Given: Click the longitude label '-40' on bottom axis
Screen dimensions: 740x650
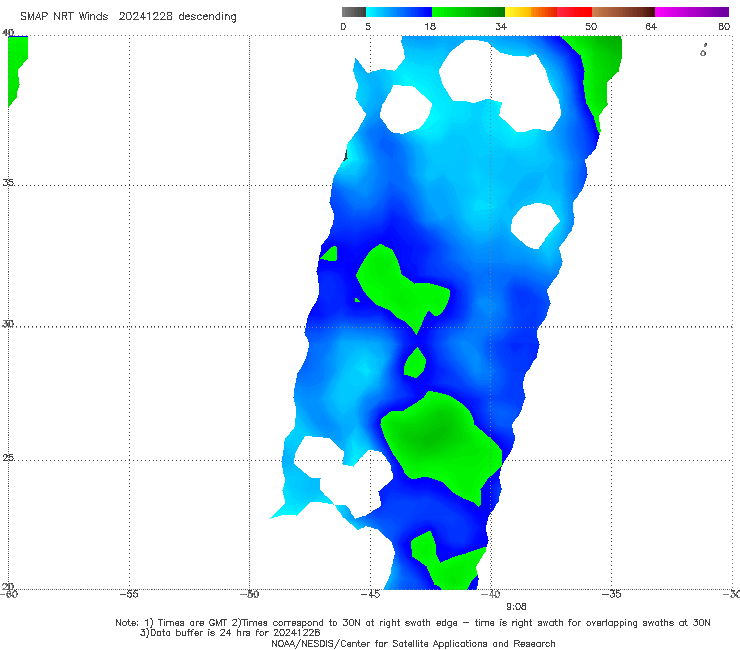Looking at the screenshot, I should 491,594.
